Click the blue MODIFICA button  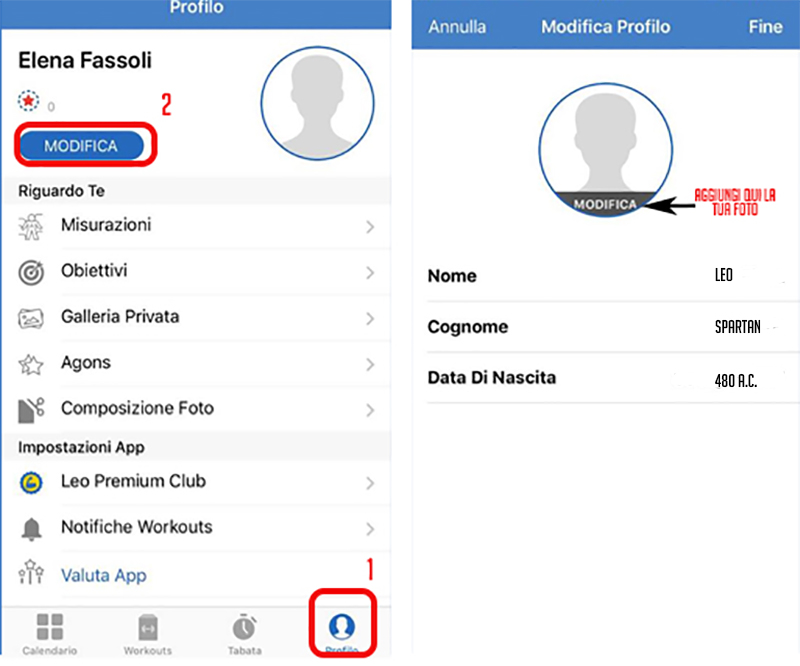pos(82,146)
